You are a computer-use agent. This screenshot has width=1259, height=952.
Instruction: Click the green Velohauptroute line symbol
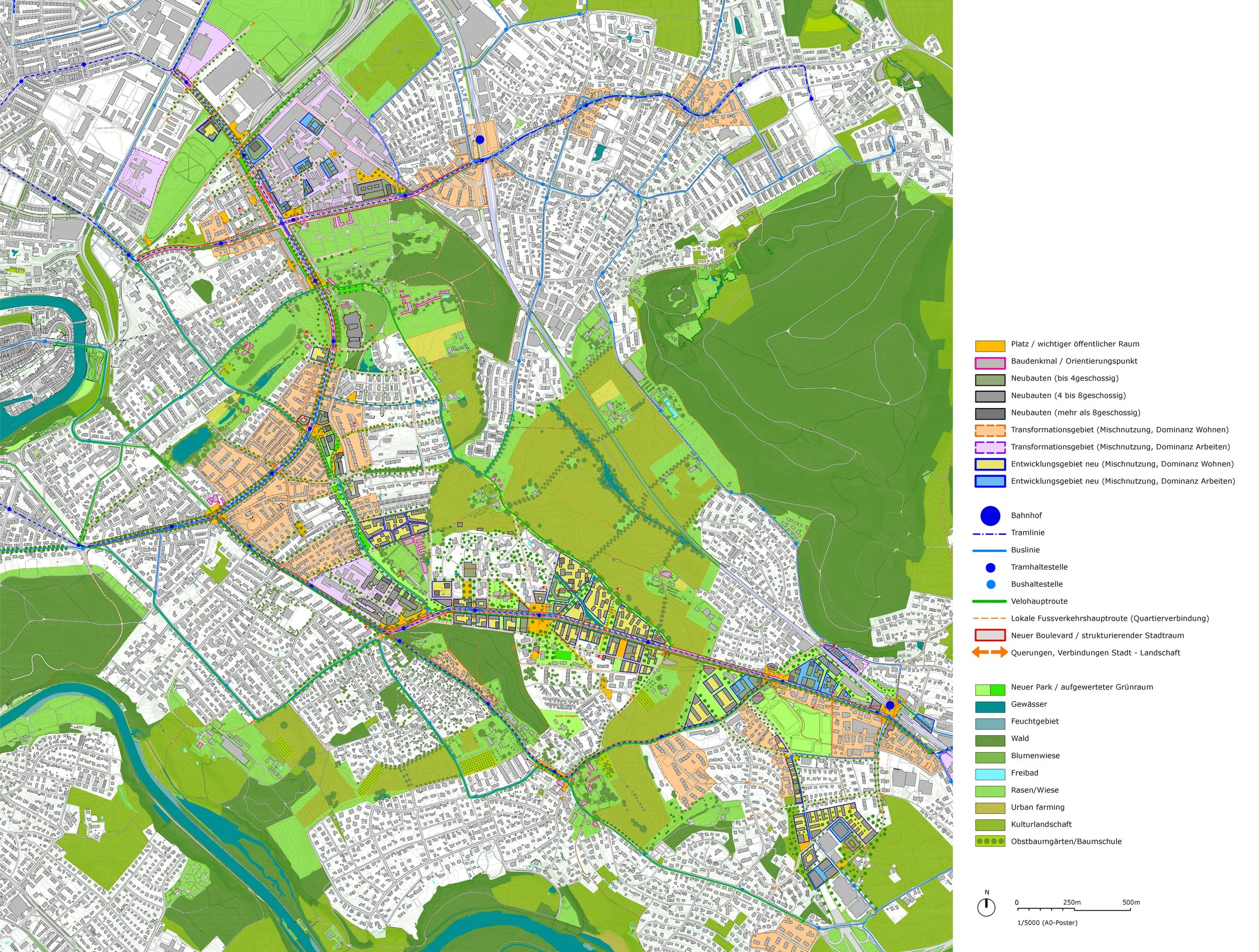(x=990, y=602)
